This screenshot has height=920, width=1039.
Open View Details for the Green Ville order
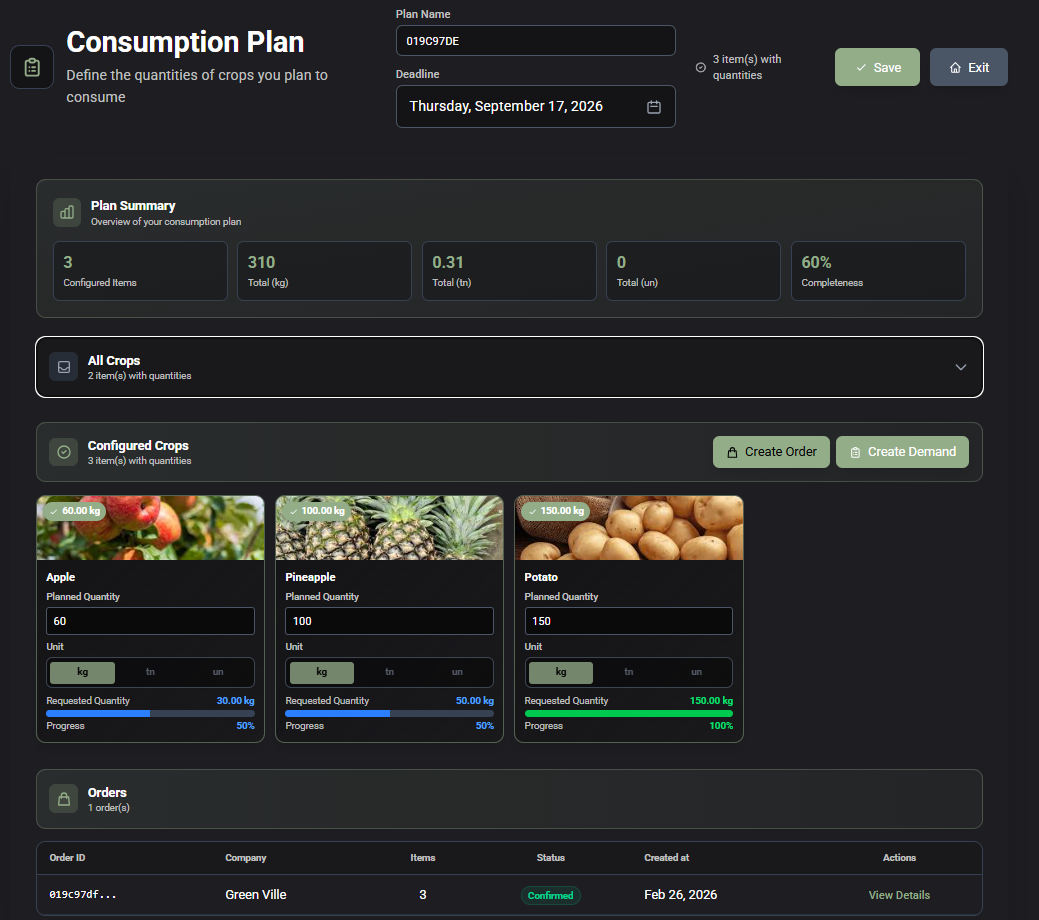point(898,895)
